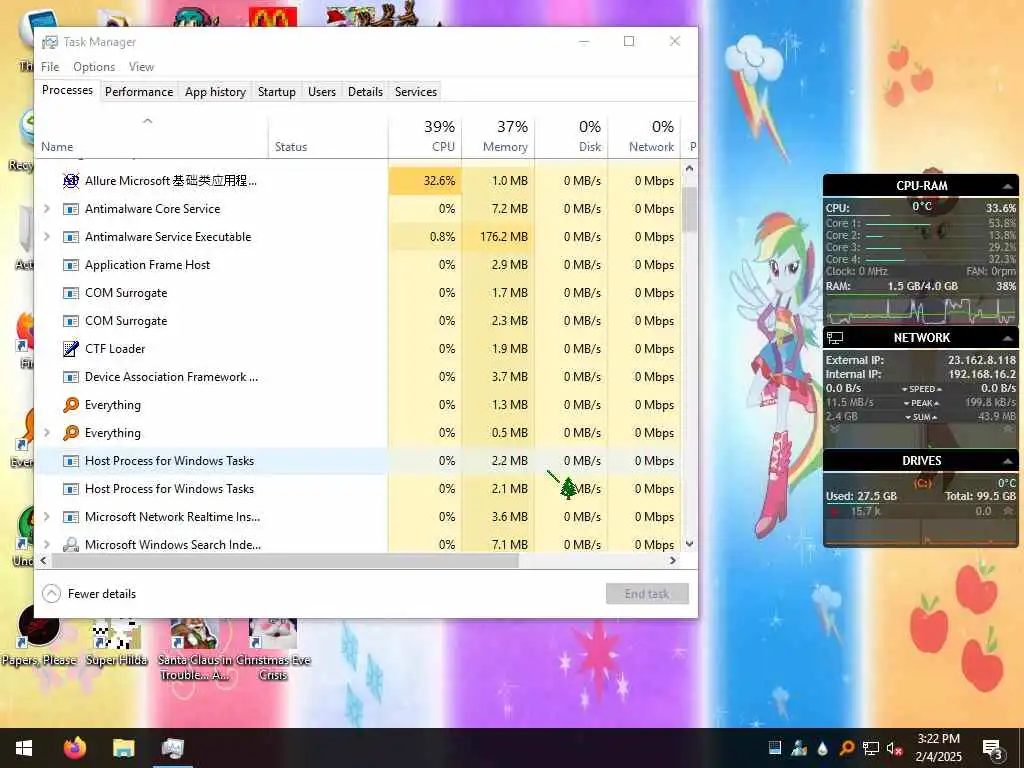This screenshot has height=768, width=1024.
Task: Click the CTF Loader pen icon
Action: (x=71, y=349)
